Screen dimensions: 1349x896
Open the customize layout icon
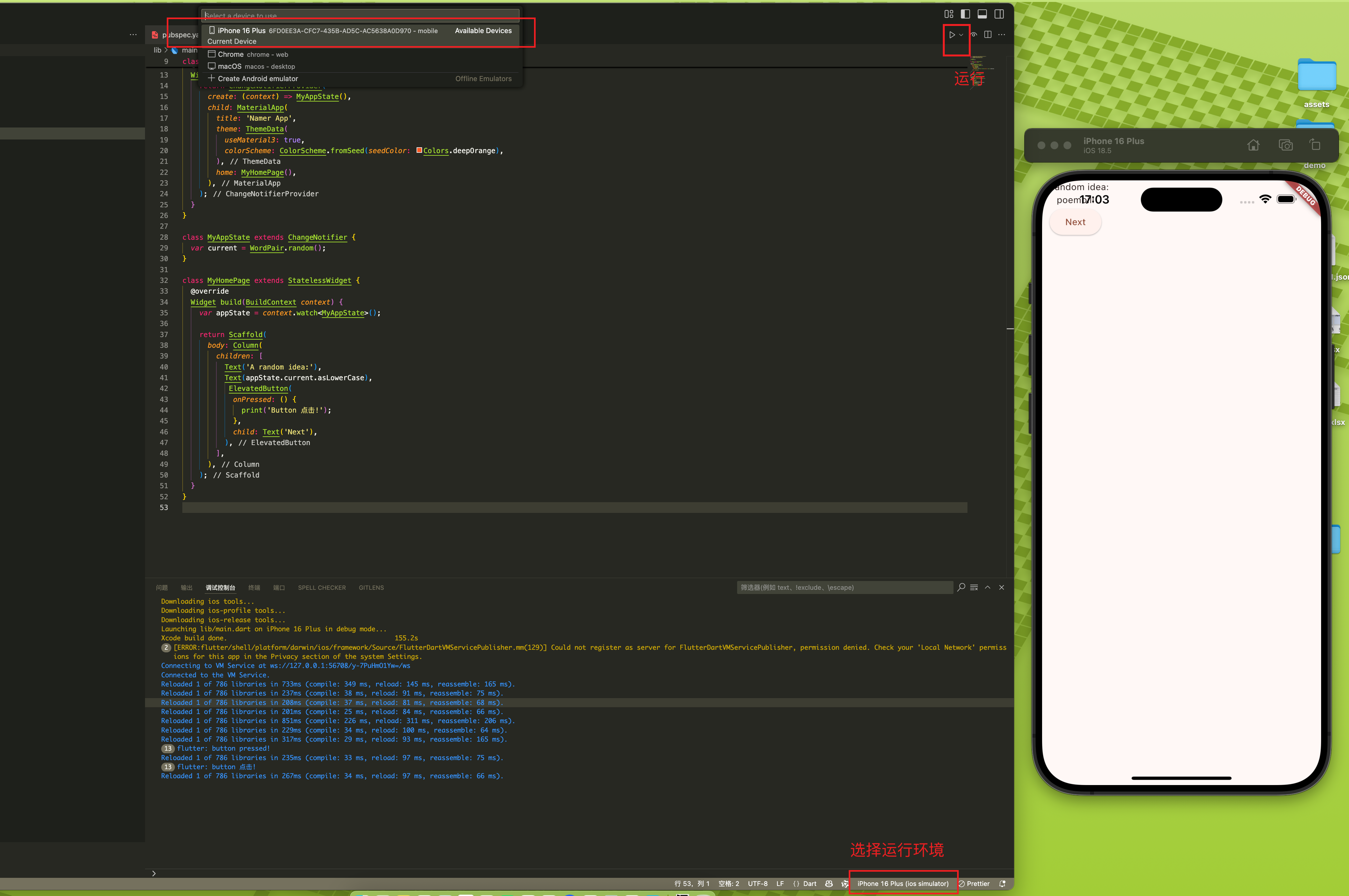949,14
